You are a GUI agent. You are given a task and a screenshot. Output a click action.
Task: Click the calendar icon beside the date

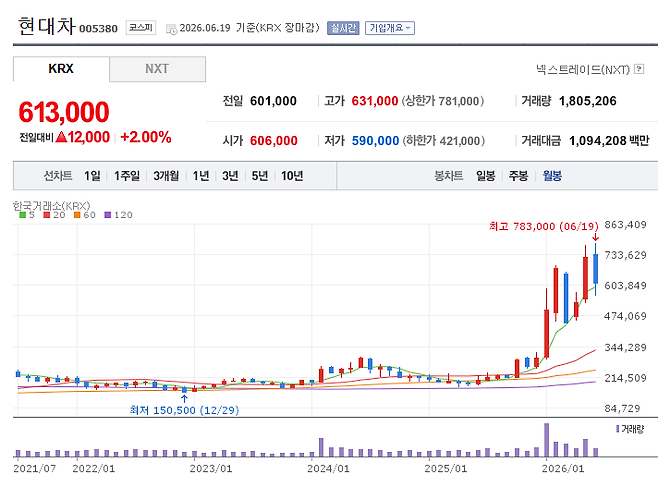point(171,29)
